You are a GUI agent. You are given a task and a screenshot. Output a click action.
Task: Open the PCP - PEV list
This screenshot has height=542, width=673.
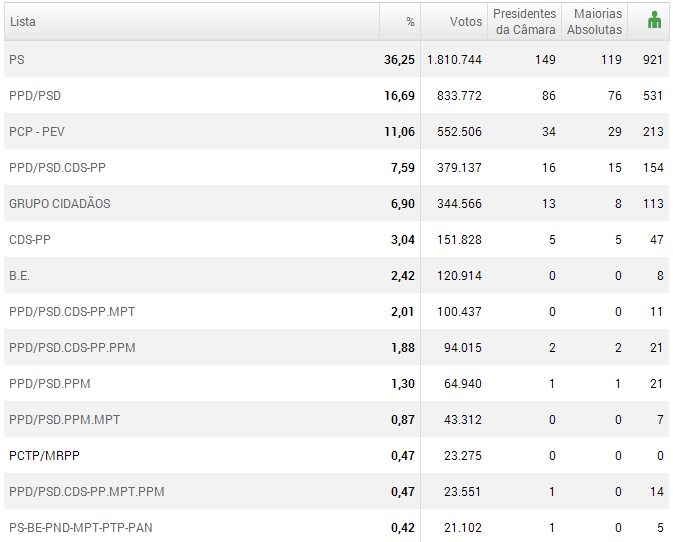click(x=37, y=132)
